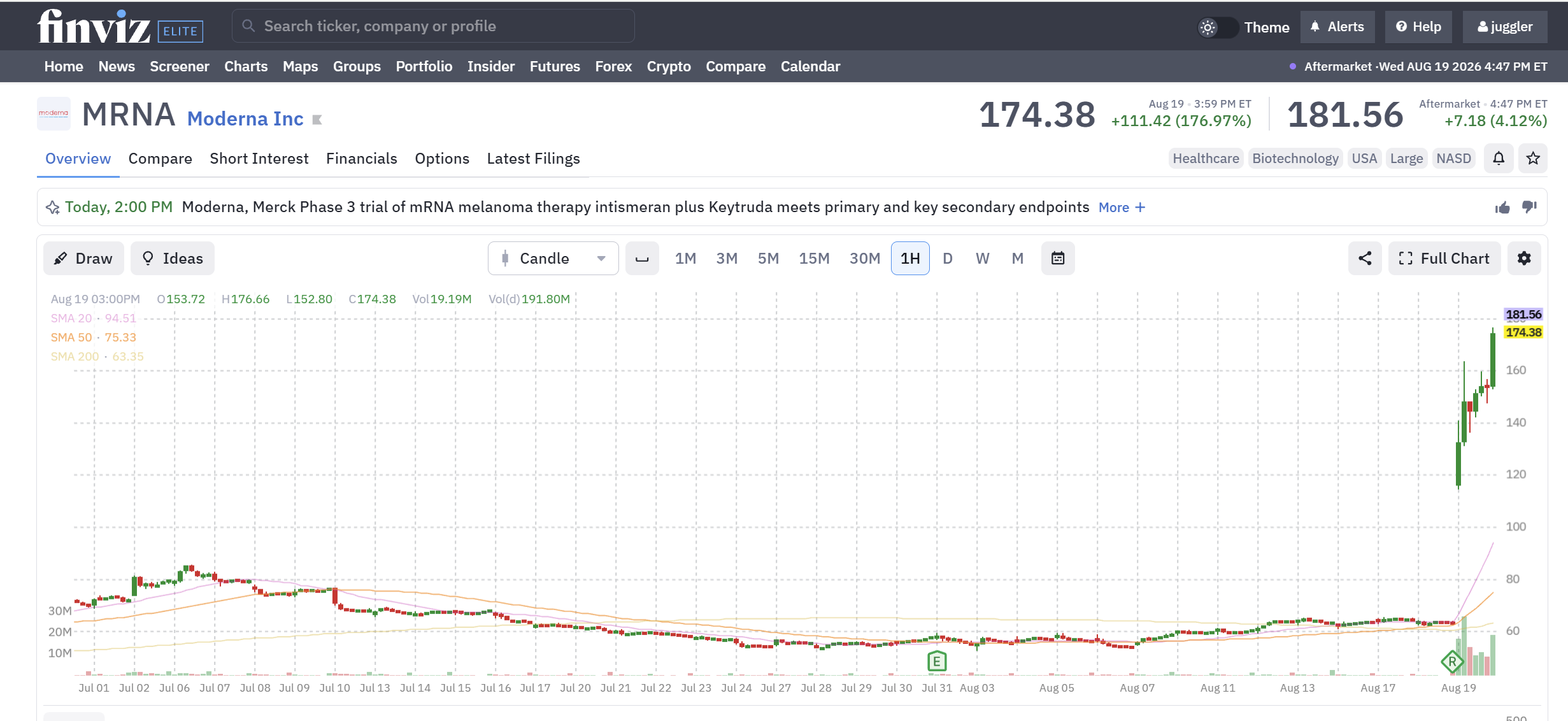Expand news with More + link
1568x721 pixels.
coord(1122,207)
